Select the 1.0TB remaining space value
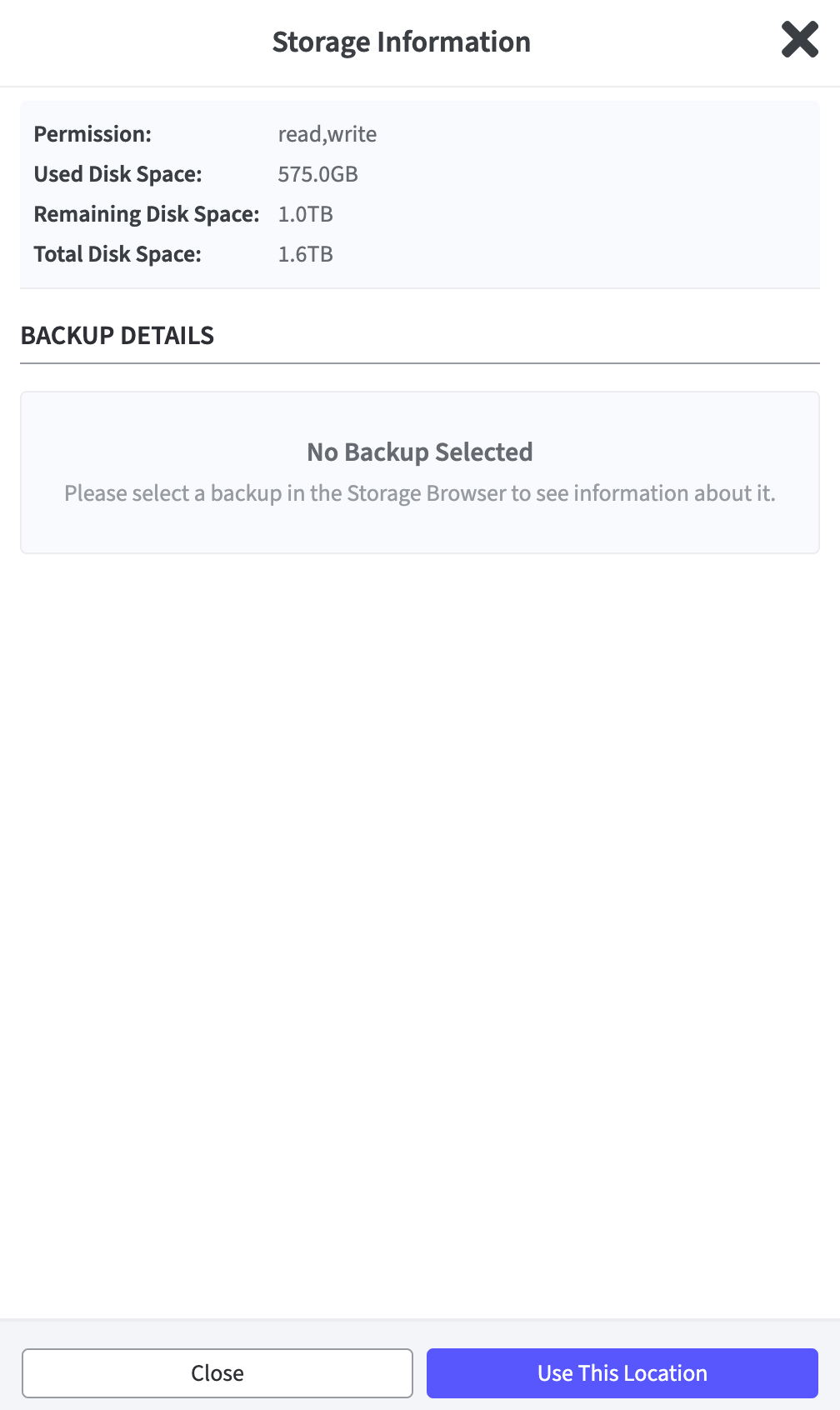The width and height of the screenshot is (840, 1410). 305,214
